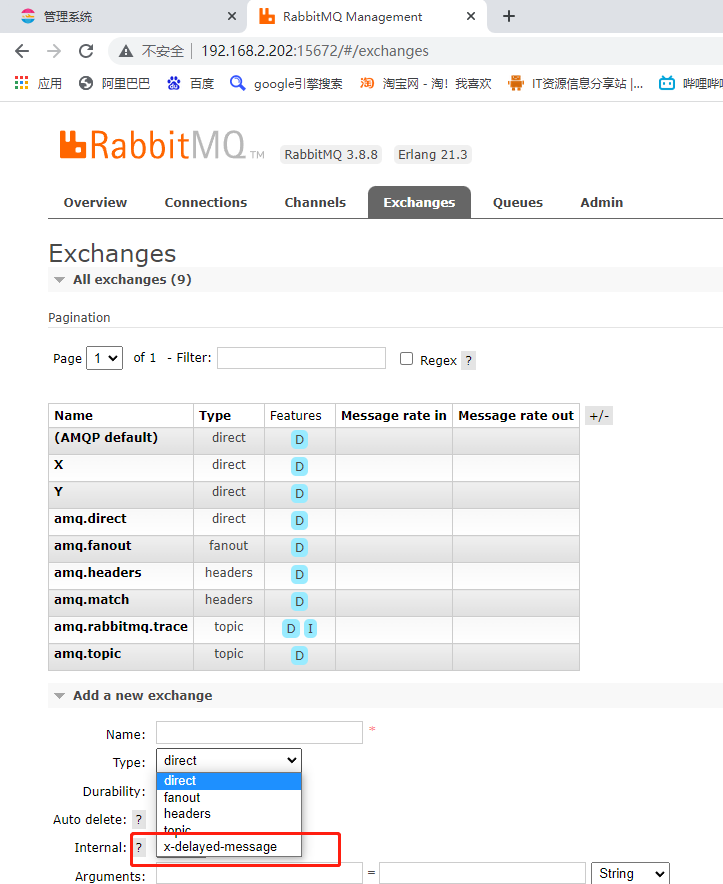Open the amq.match exchange

pyautogui.click(x=91, y=600)
